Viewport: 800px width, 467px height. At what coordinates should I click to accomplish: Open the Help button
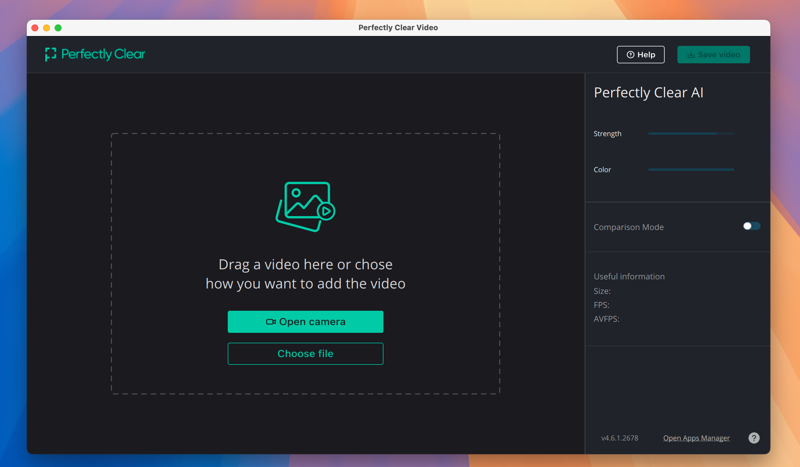click(x=640, y=55)
